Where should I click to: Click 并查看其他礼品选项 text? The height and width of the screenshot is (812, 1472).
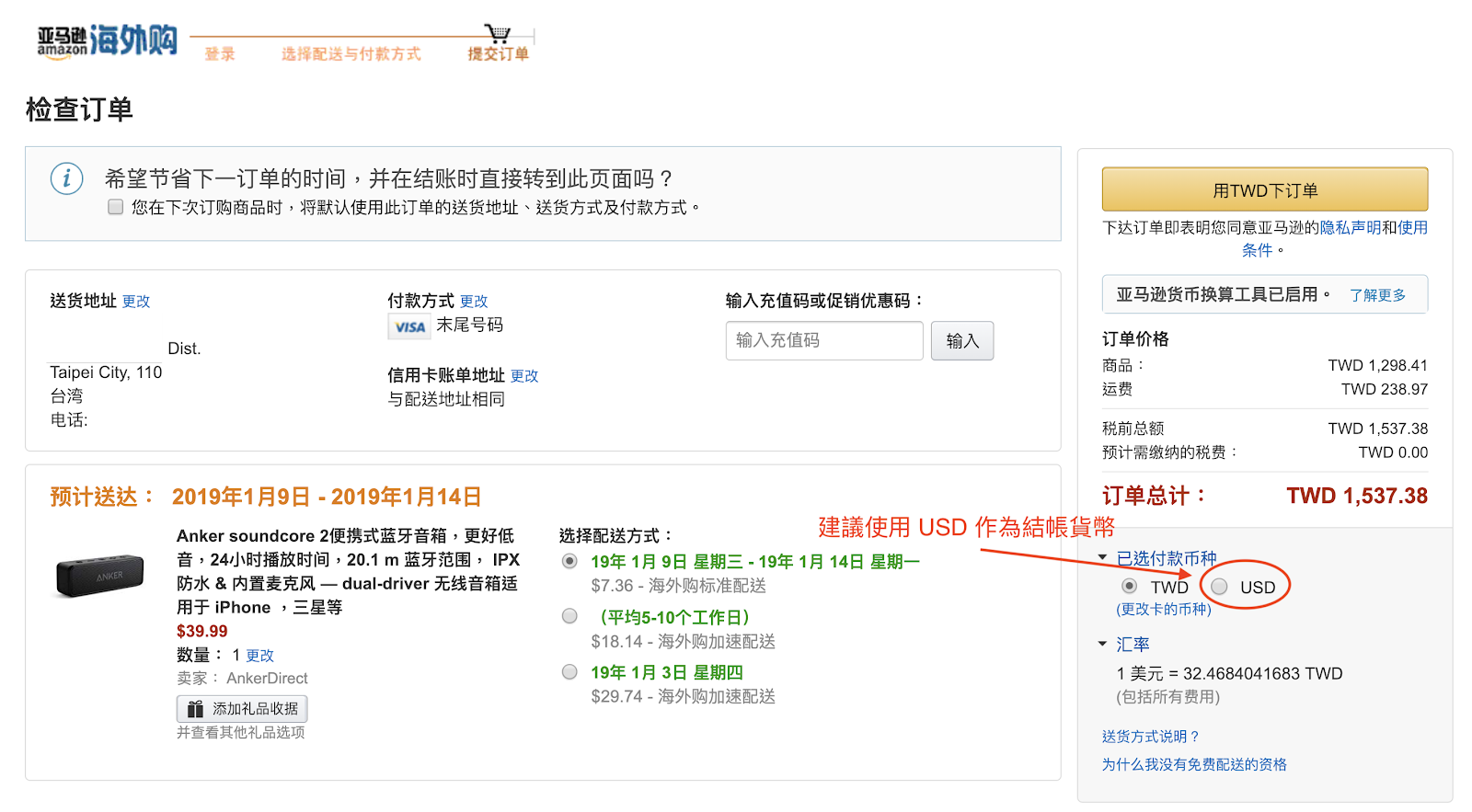point(241,733)
